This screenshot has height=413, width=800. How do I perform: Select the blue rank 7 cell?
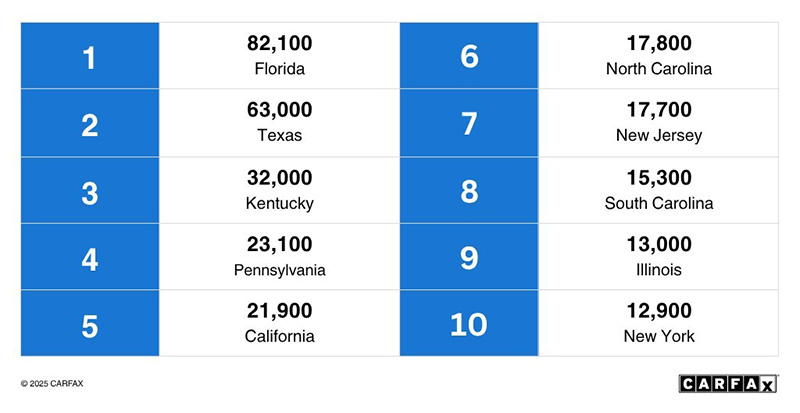(x=469, y=123)
